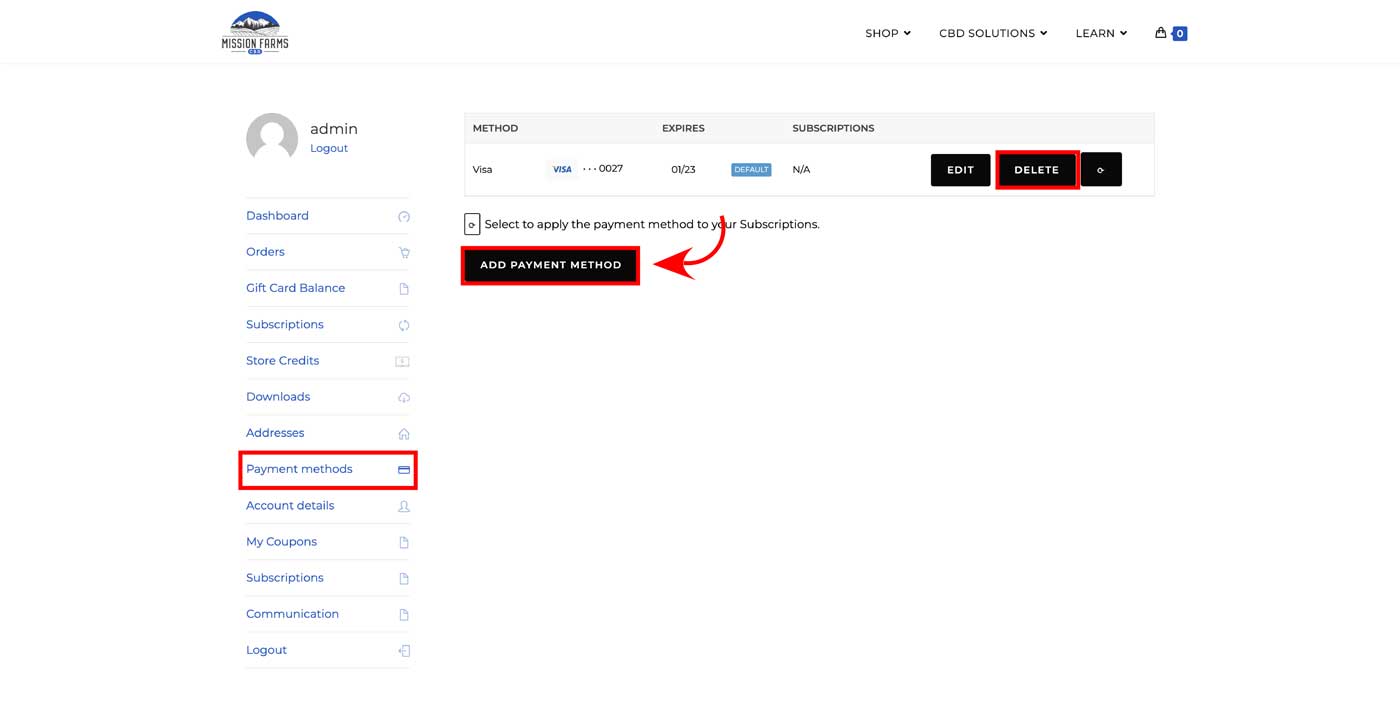This screenshot has height=712, width=1400.
Task: Click the Subscriptions refresh icon in sidebar
Action: point(404,325)
